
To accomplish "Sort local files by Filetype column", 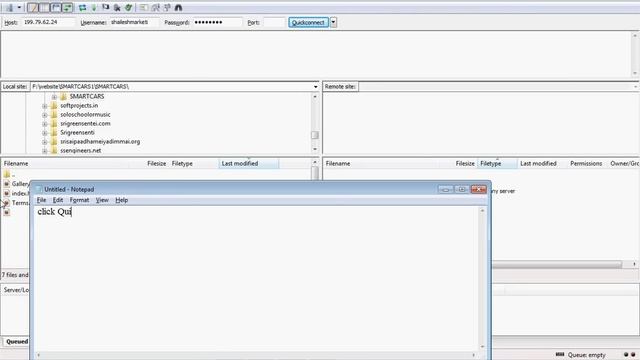I will [x=194, y=163].
